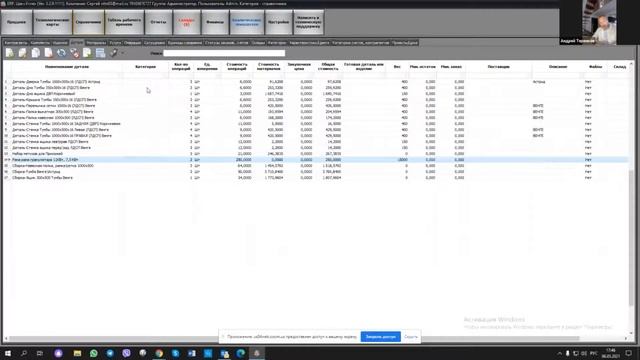The width and height of the screenshot is (640, 360).
Task: Open the Отчеты section button
Action: pos(158,22)
